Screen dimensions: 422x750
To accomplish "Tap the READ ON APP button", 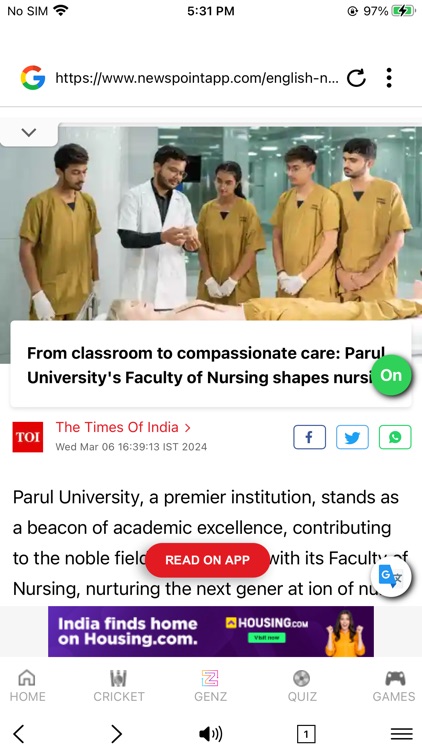I will (x=207, y=560).
